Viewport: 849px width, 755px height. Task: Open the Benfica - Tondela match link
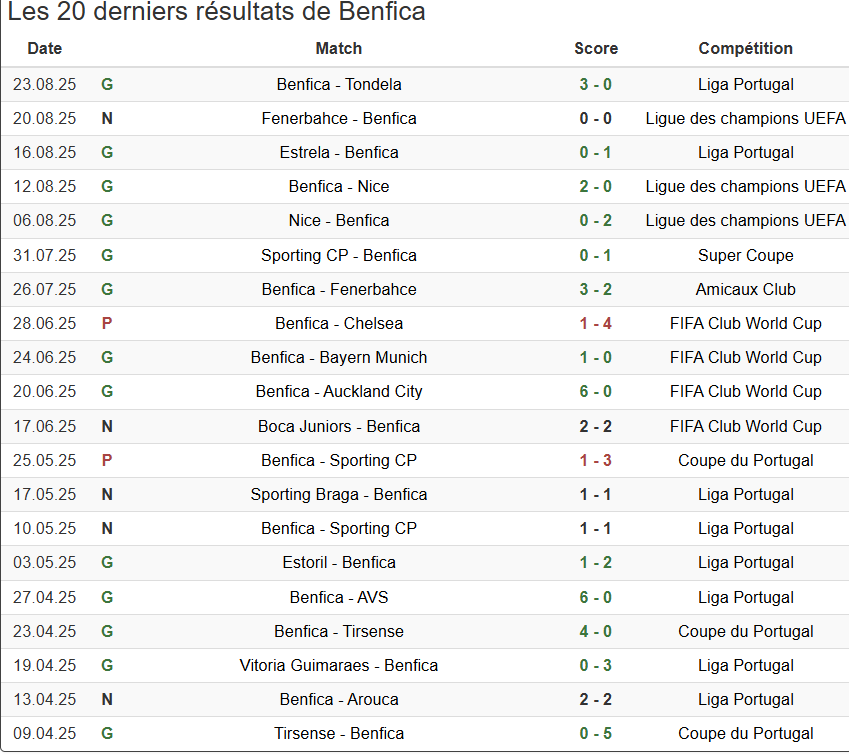(x=339, y=84)
